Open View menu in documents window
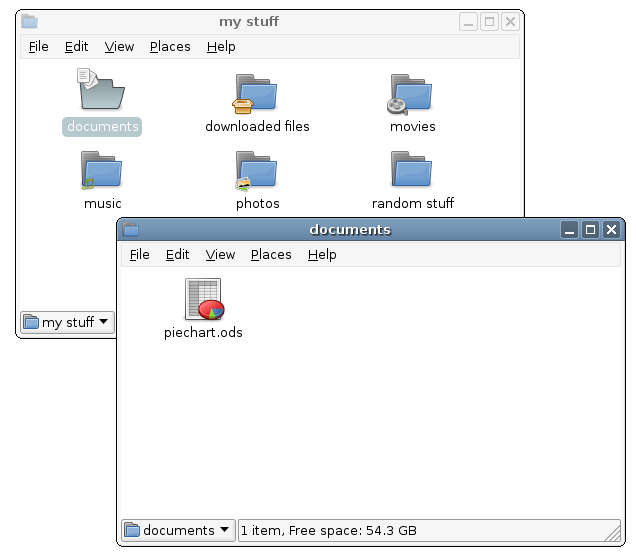 pos(220,255)
